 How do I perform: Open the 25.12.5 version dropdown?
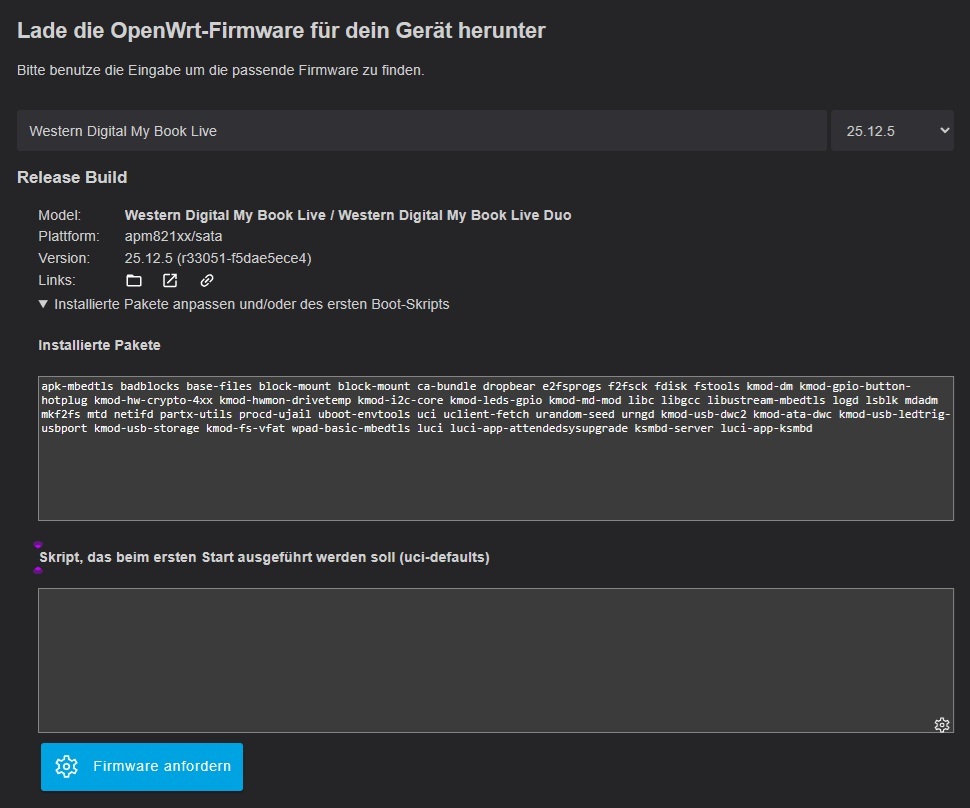[892, 131]
